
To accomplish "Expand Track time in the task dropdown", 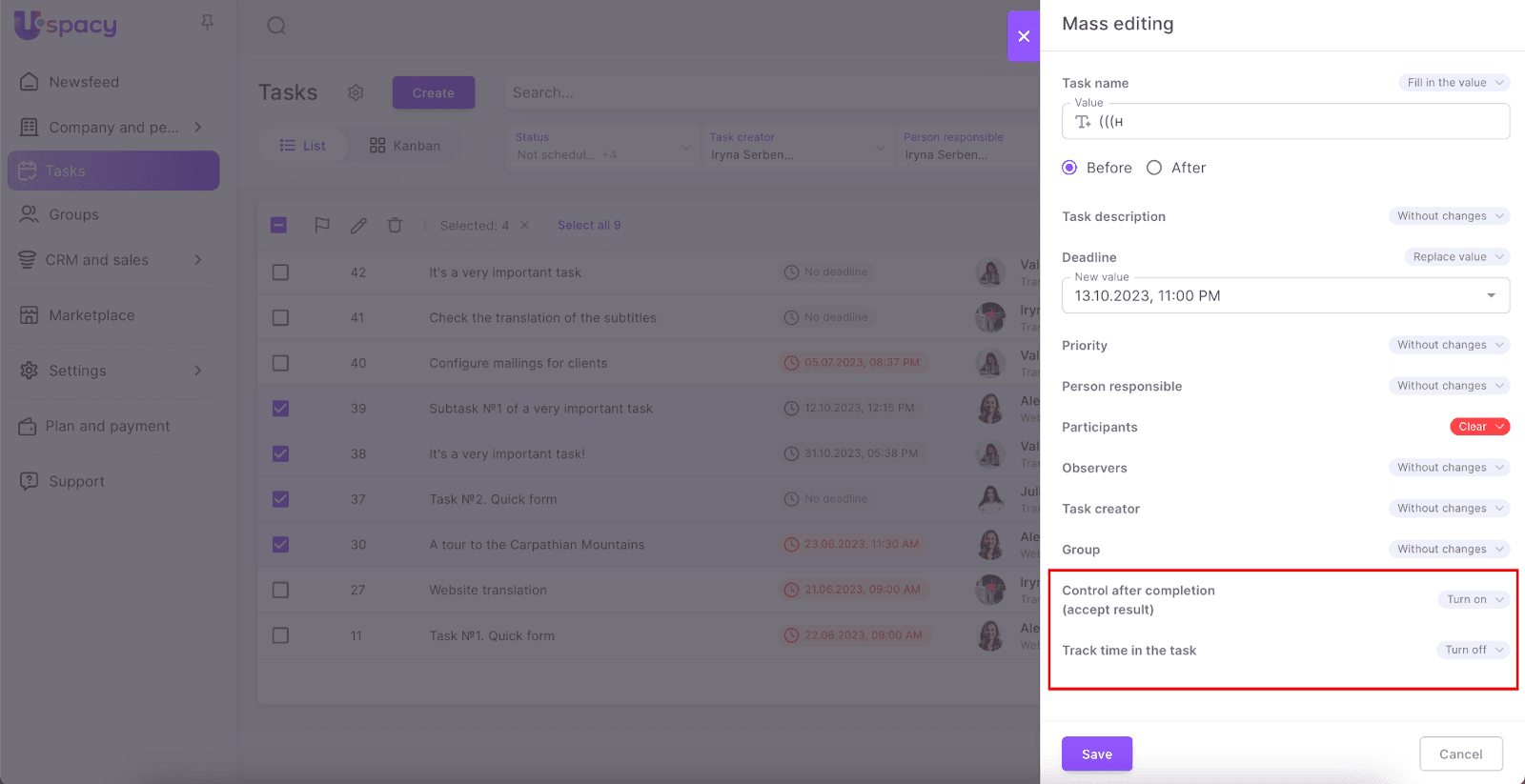I will pos(1472,650).
